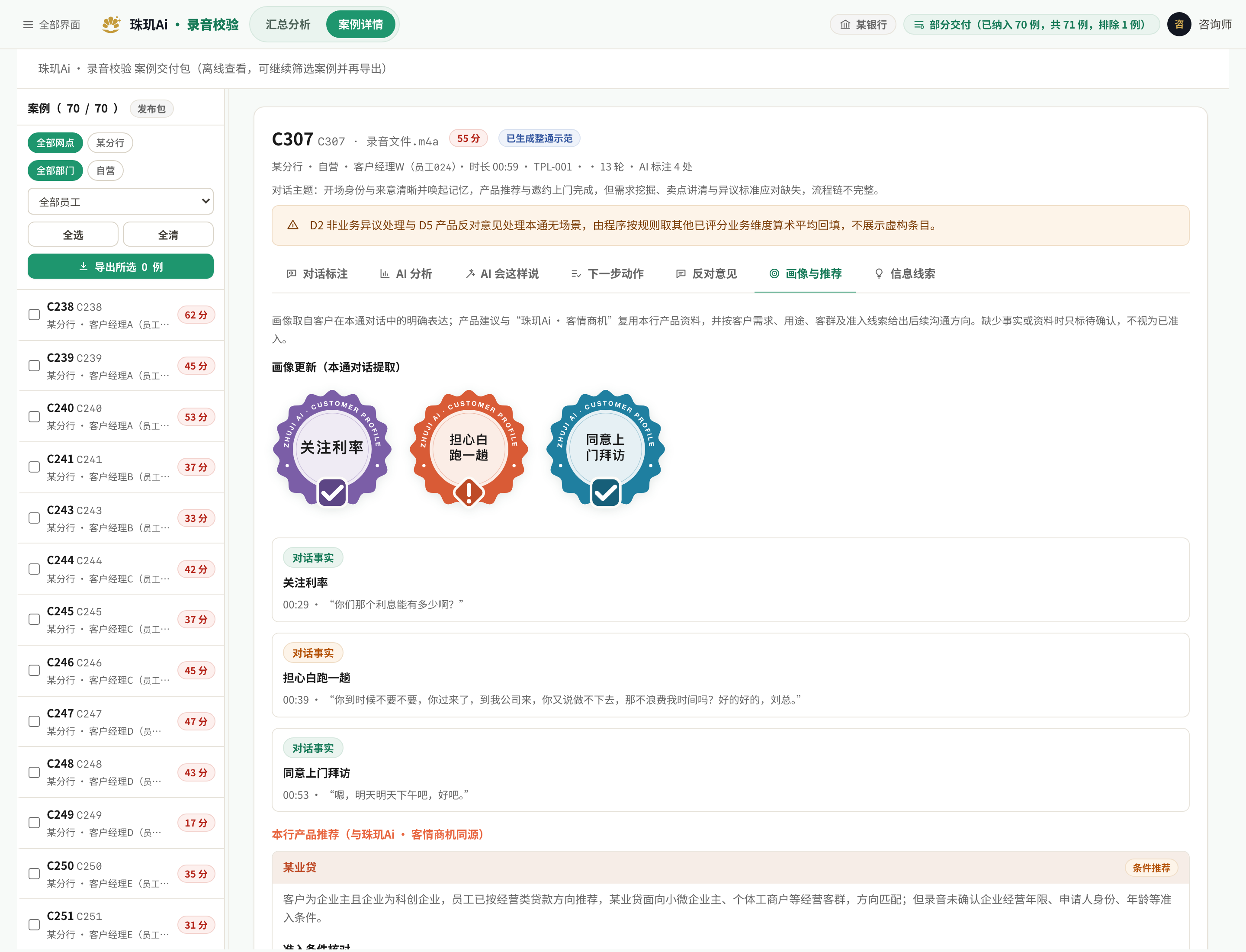The height and width of the screenshot is (952, 1246).
Task: Click the 全清 button
Action: coord(168,235)
